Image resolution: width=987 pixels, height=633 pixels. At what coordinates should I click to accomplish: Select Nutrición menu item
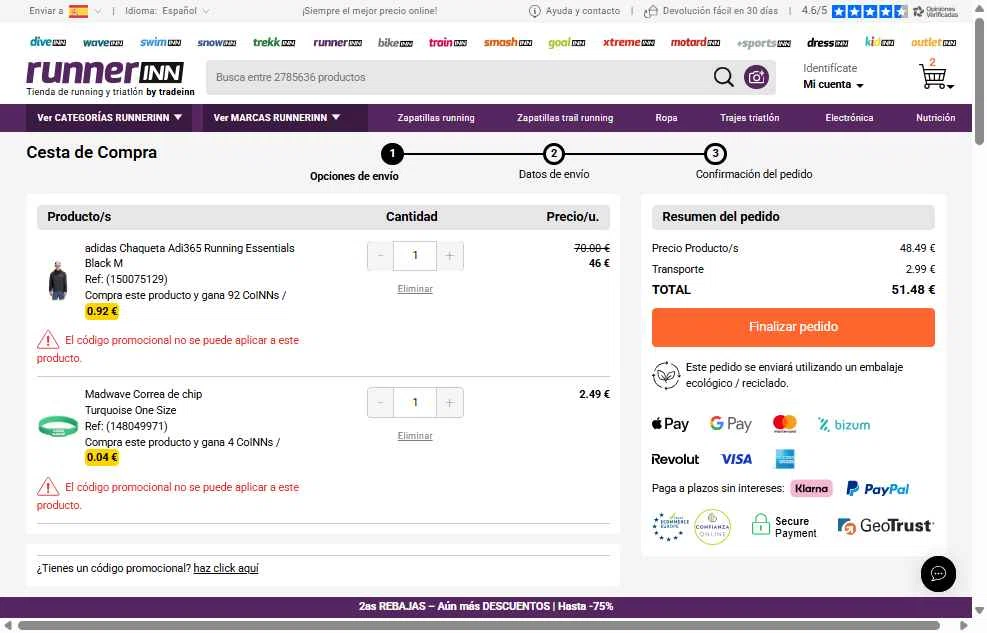(x=935, y=118)
